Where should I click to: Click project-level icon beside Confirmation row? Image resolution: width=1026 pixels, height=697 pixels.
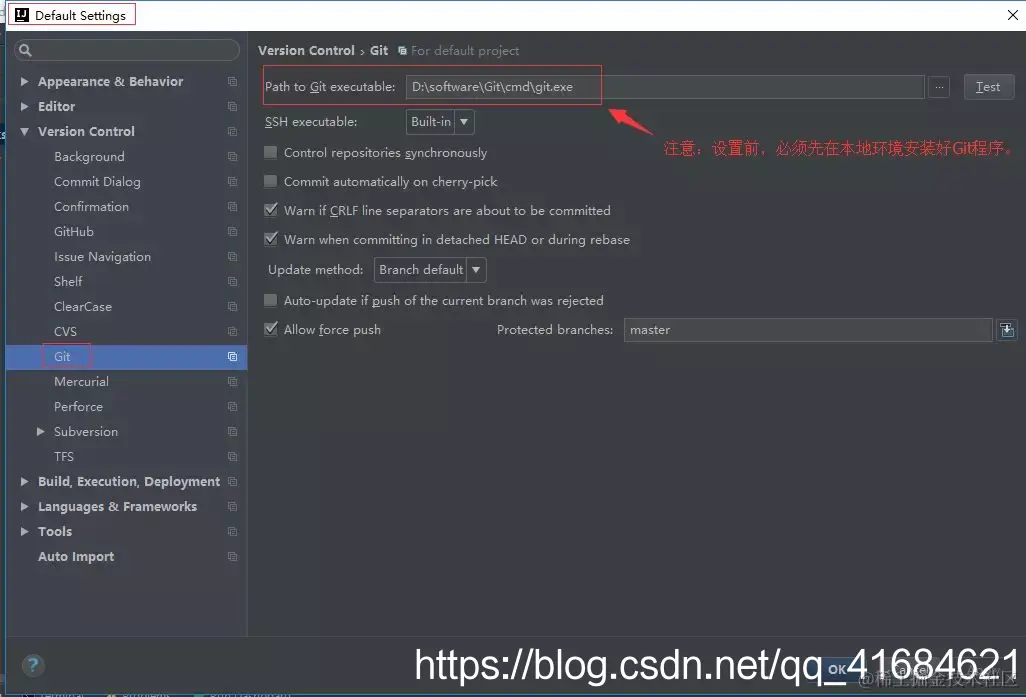(232, 206)
